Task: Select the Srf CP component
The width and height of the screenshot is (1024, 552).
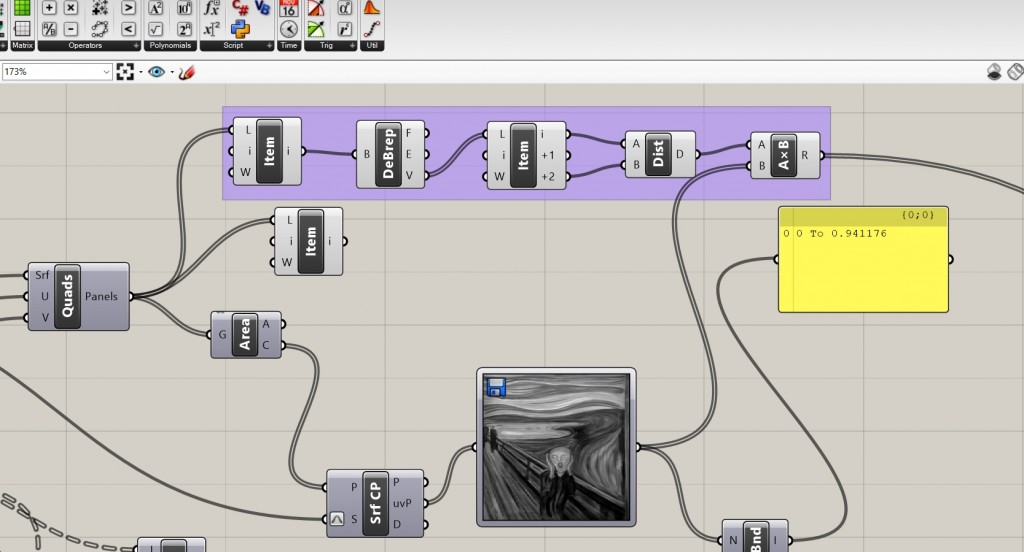Action: (375, 504)
